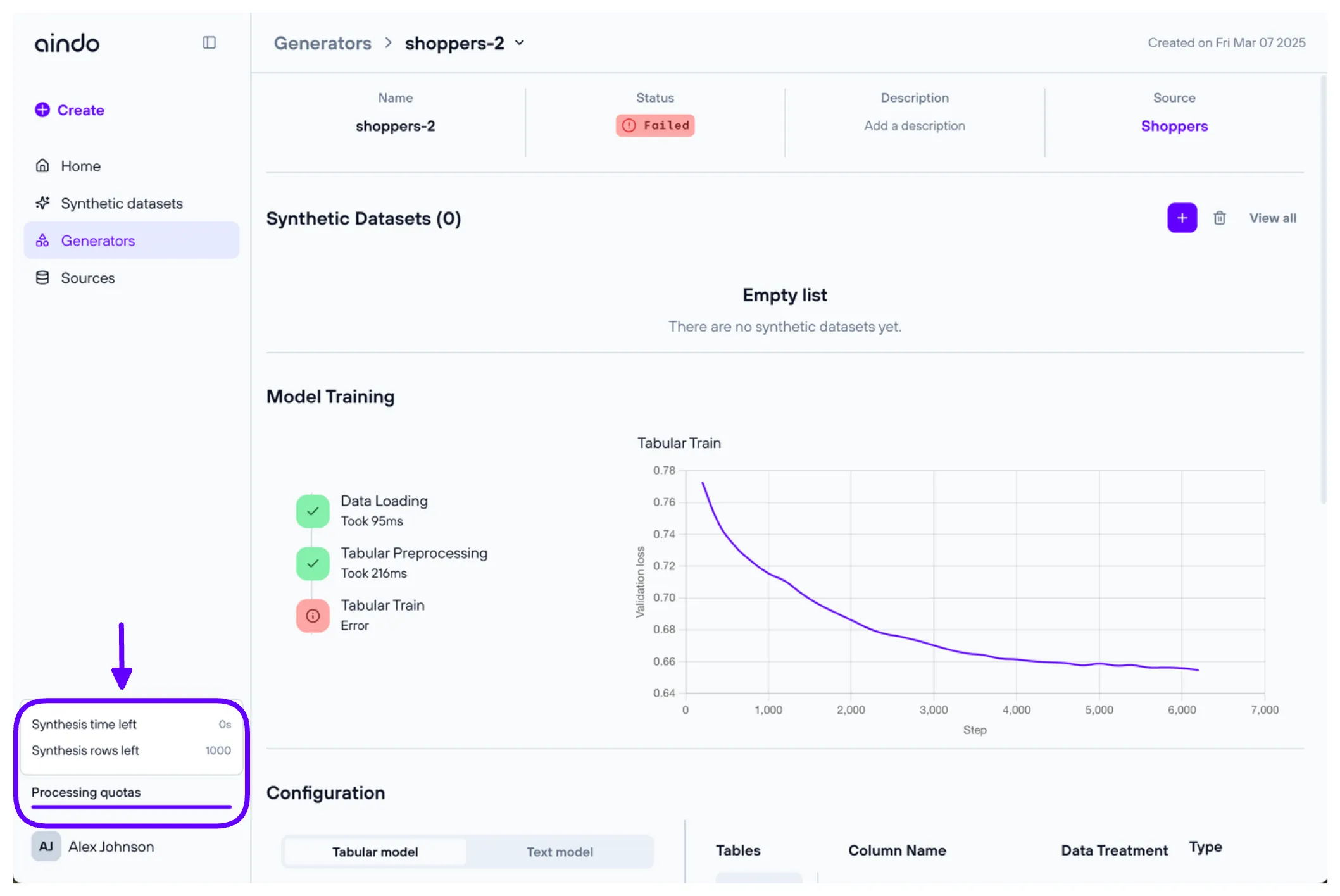Open the Shoppers source link
This screenshot has height=896, width=1340.
(1174, 126)
